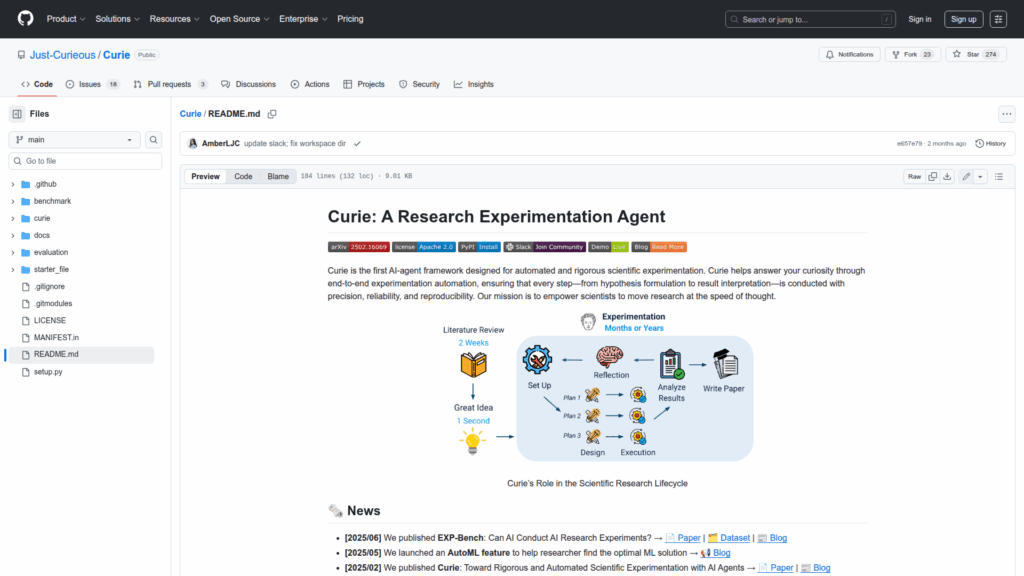The width and height of the screenshot is (1024, 576).
Task: Focus the Search or jump to field
Action: tap(810, 19)
